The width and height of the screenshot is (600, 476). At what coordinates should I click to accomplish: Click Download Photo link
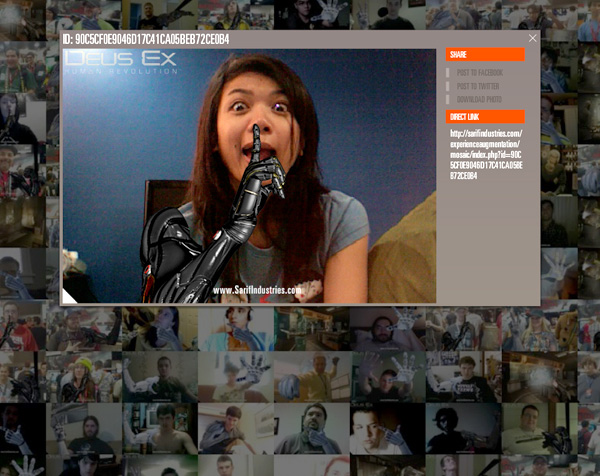click(x=479, y=99)
